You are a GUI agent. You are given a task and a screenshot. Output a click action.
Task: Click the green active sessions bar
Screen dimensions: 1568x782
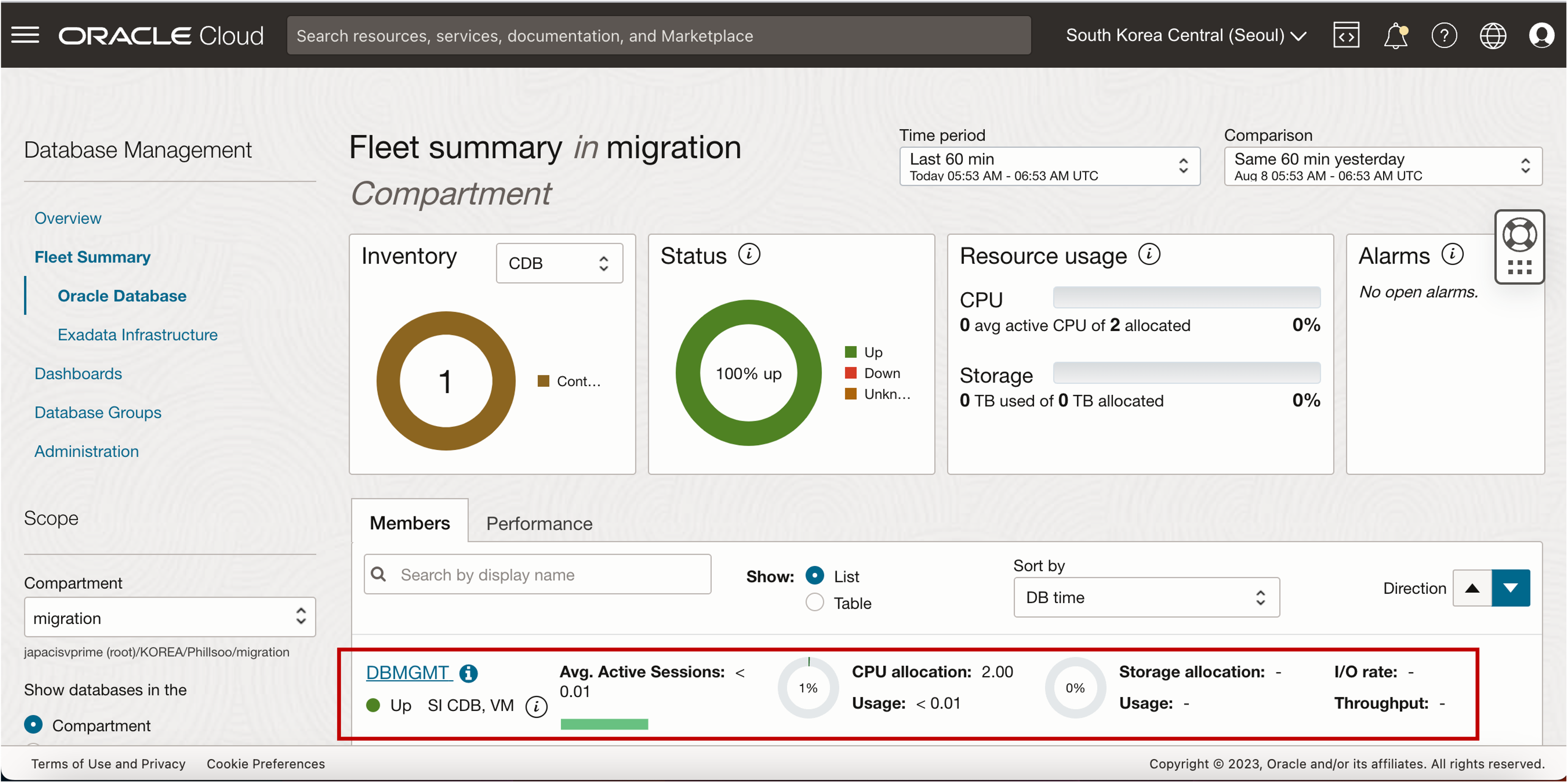click(604, 724)
